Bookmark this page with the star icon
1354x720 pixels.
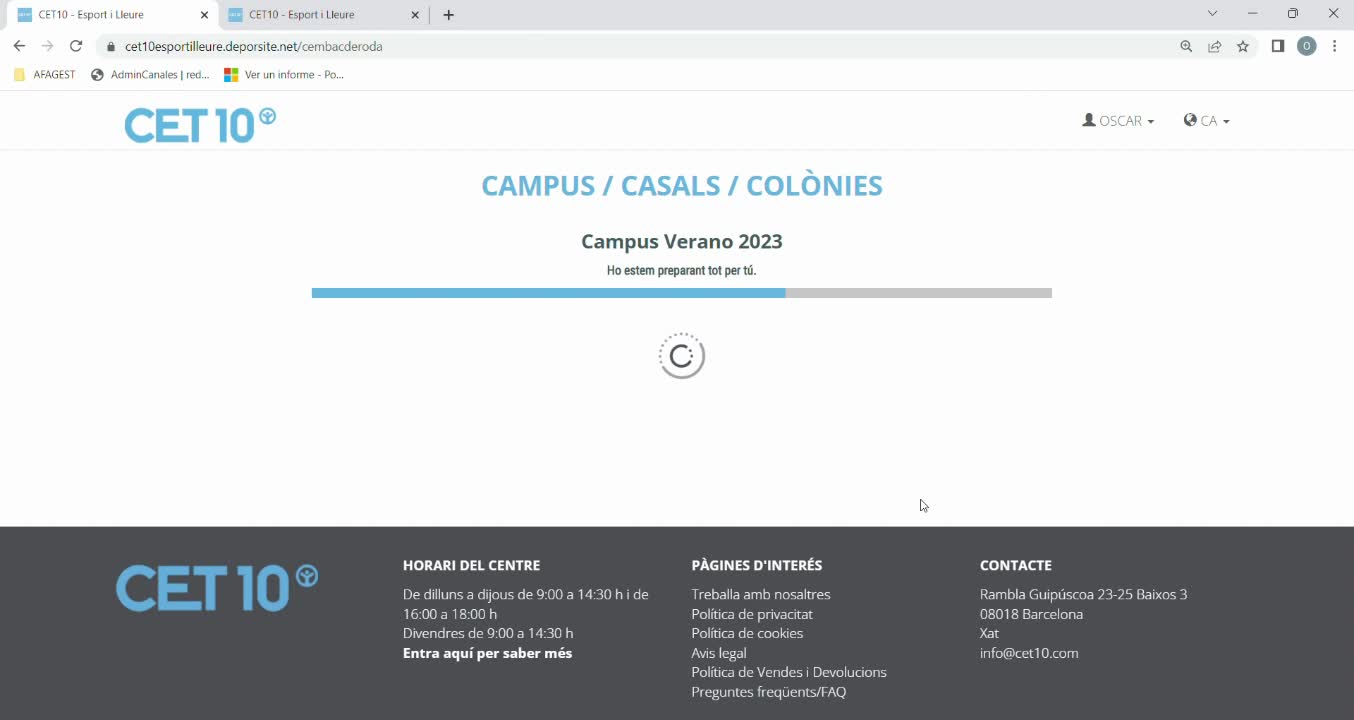coord(1243,46)
